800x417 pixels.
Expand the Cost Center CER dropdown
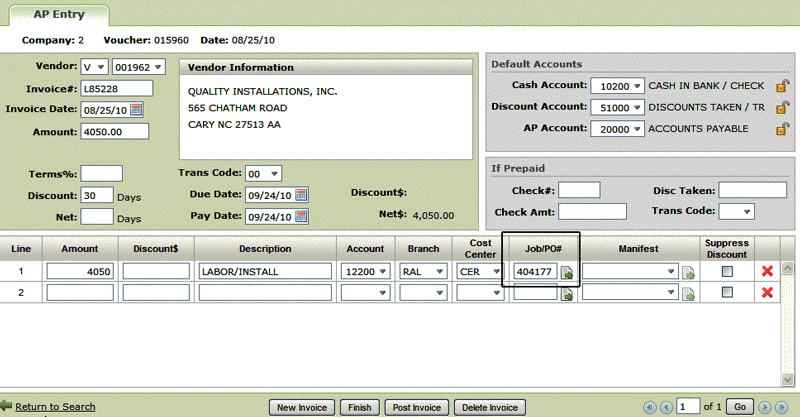click(496, 271)
